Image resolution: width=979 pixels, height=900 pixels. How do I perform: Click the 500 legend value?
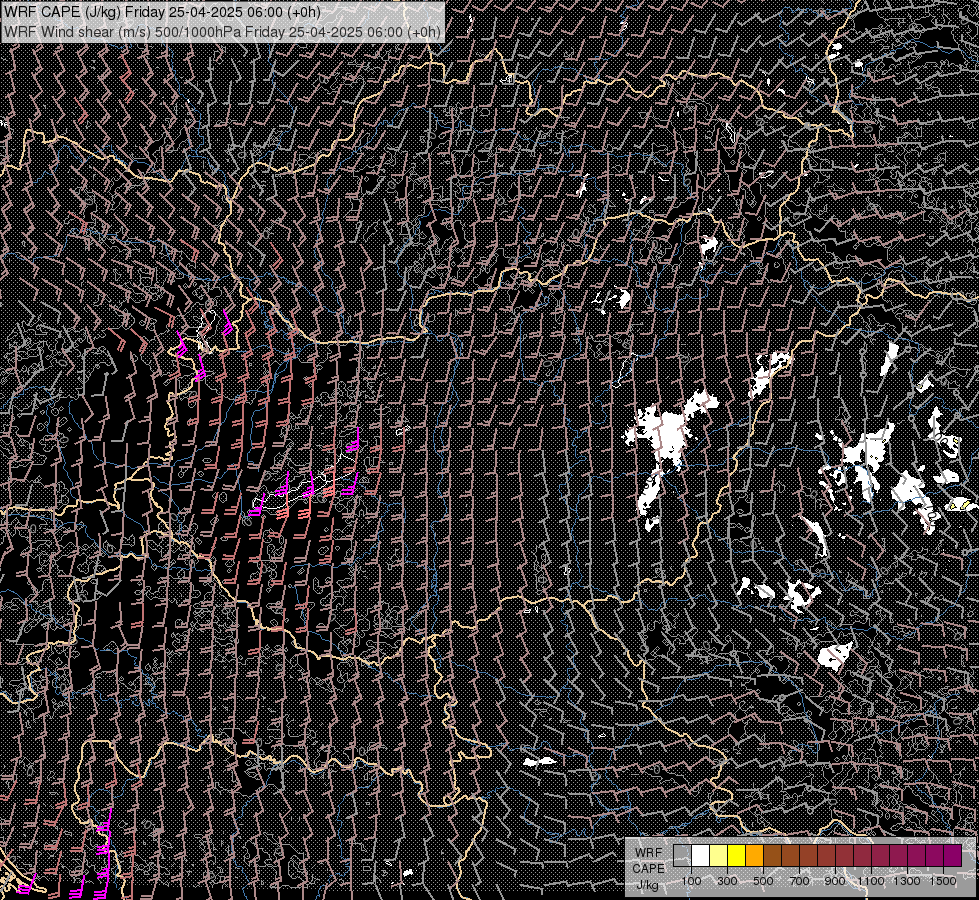coord(763,881)
